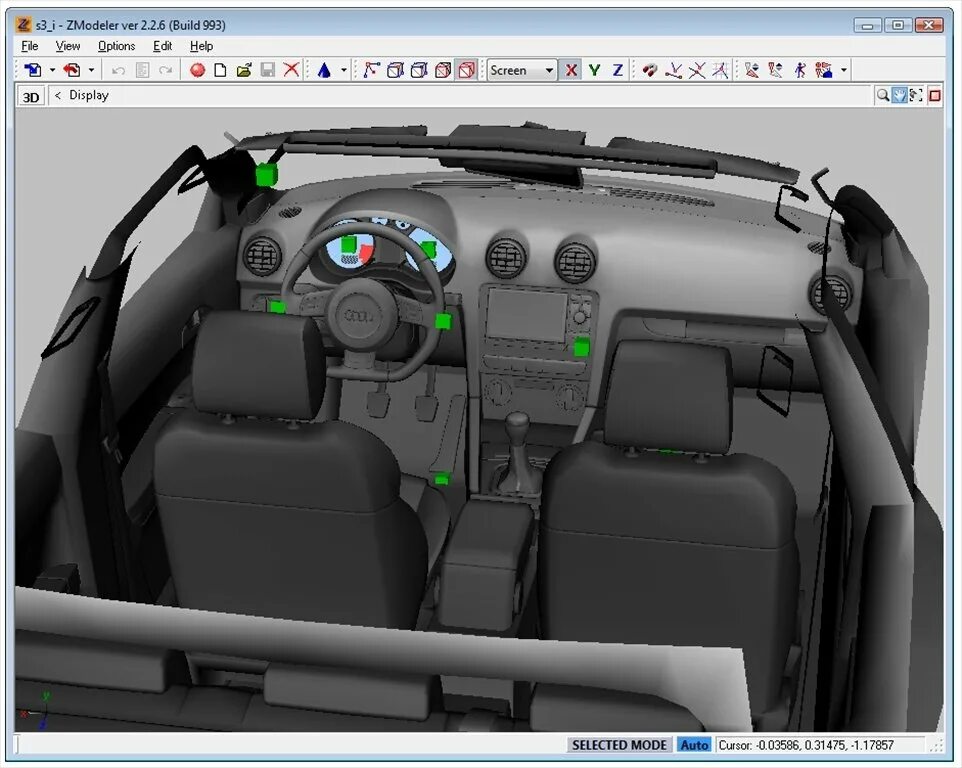962x768 pixels.
Task: Open the Options menu
Action: (x=117, y=46)
